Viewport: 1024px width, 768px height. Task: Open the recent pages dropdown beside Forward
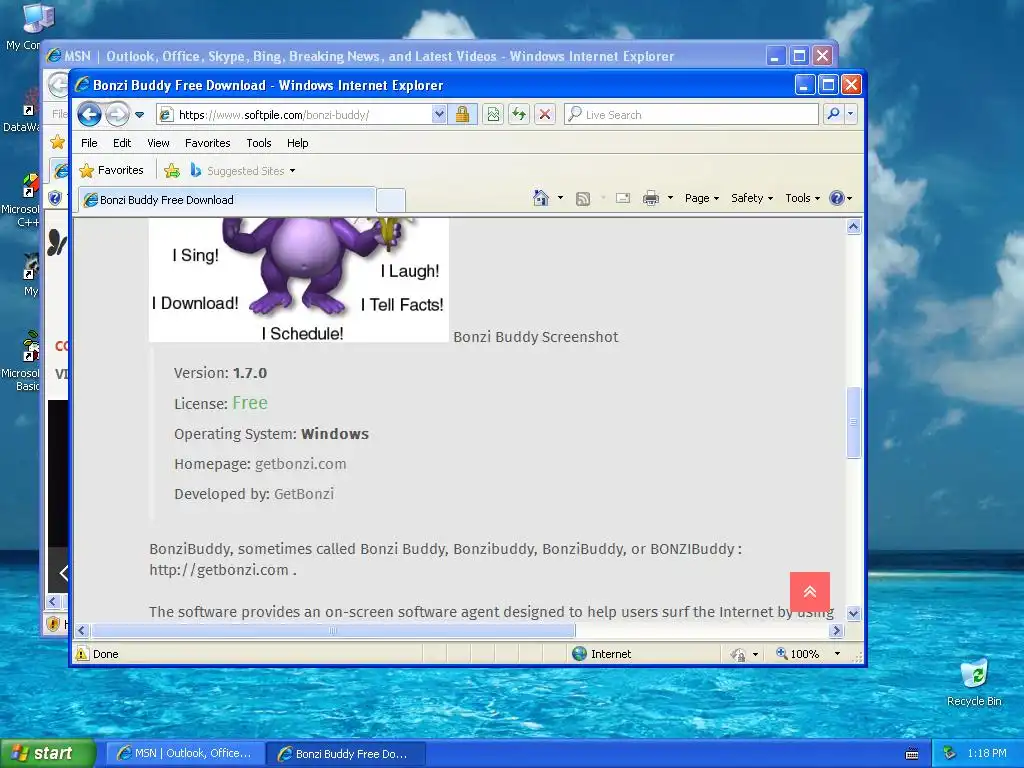[x=139, y=115]
